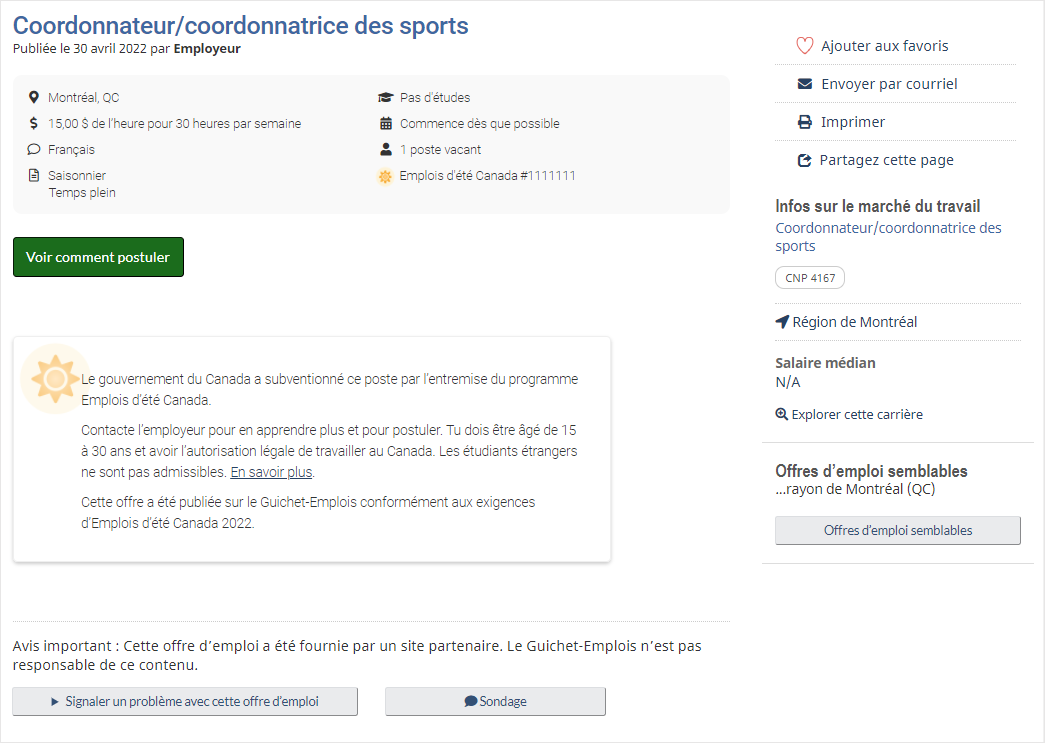The height and width of the screenshot is (743, 1045).
Task: Click the Région de Montréal arrow icon
Action: tap(782, 322)
